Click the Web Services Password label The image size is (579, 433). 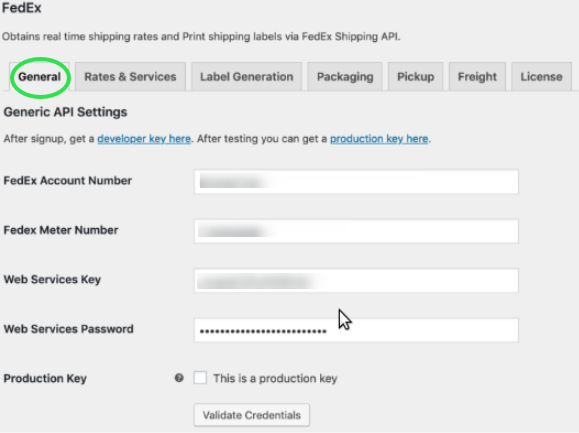(x=69, y=329)
